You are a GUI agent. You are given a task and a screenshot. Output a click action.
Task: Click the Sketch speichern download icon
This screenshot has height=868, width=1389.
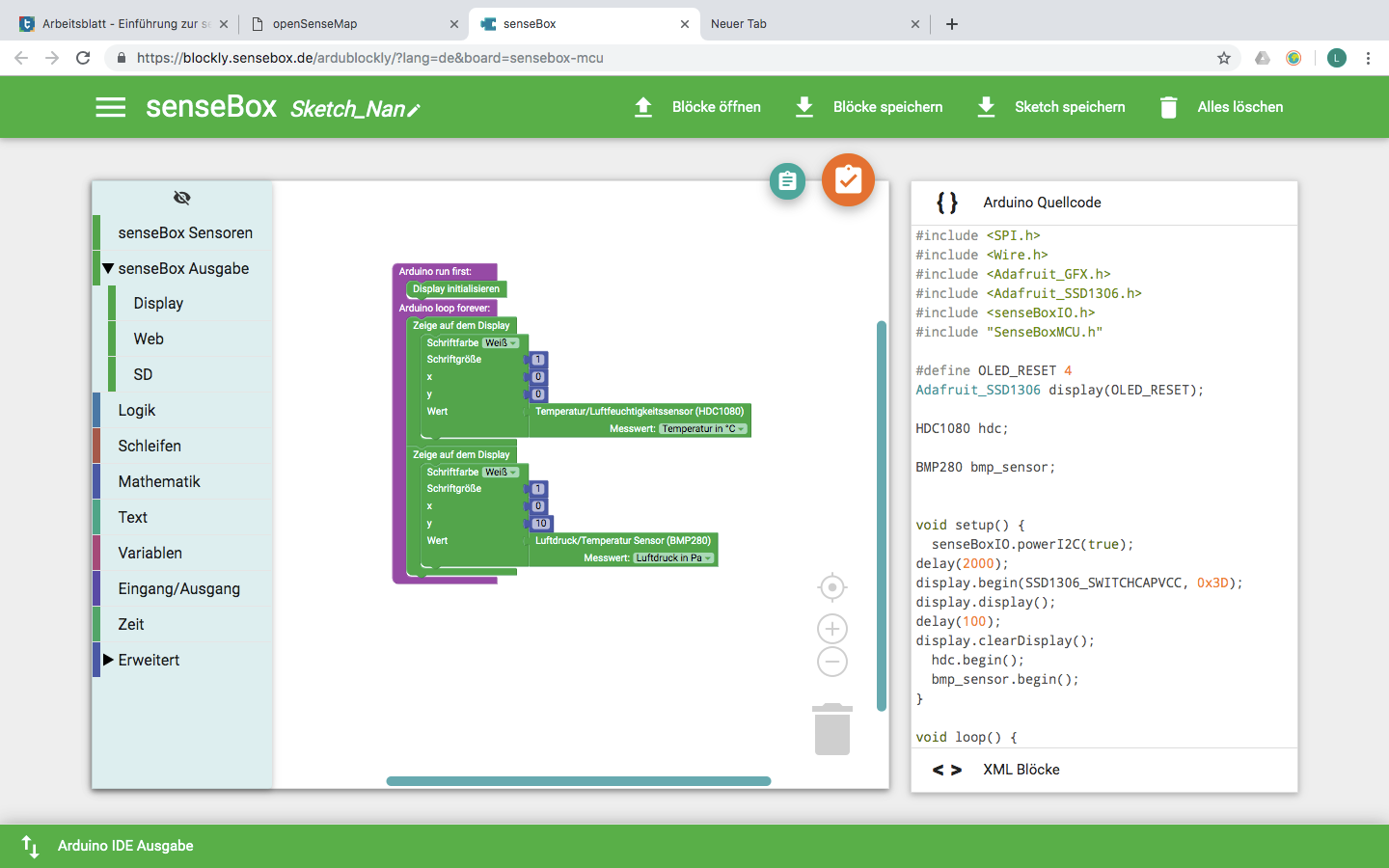(x=986, y=107)
